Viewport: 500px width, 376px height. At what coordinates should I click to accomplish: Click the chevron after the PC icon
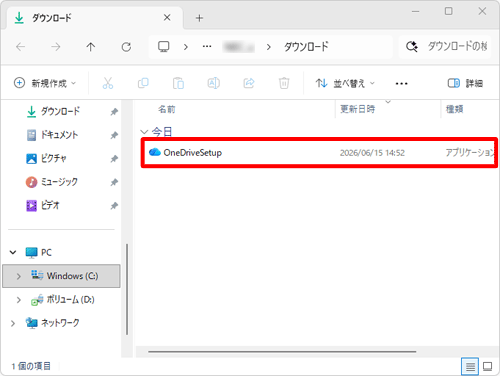click(186, 47)
